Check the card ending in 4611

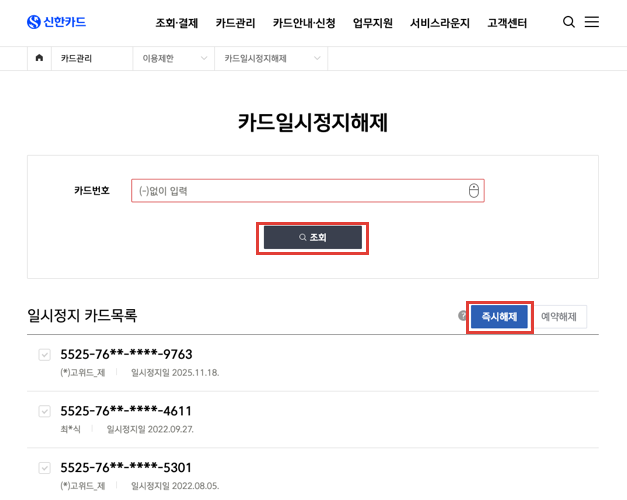[44, 411]
